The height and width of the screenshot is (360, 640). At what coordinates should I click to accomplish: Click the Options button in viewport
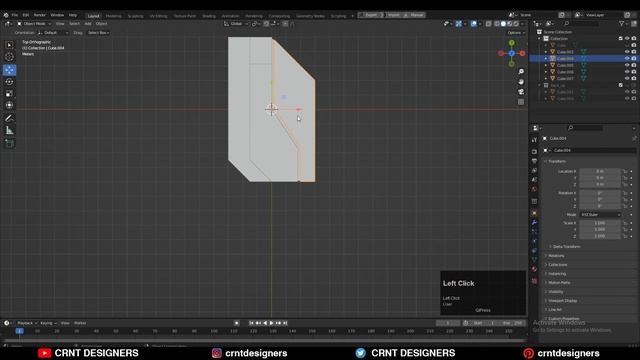(516, 33)
